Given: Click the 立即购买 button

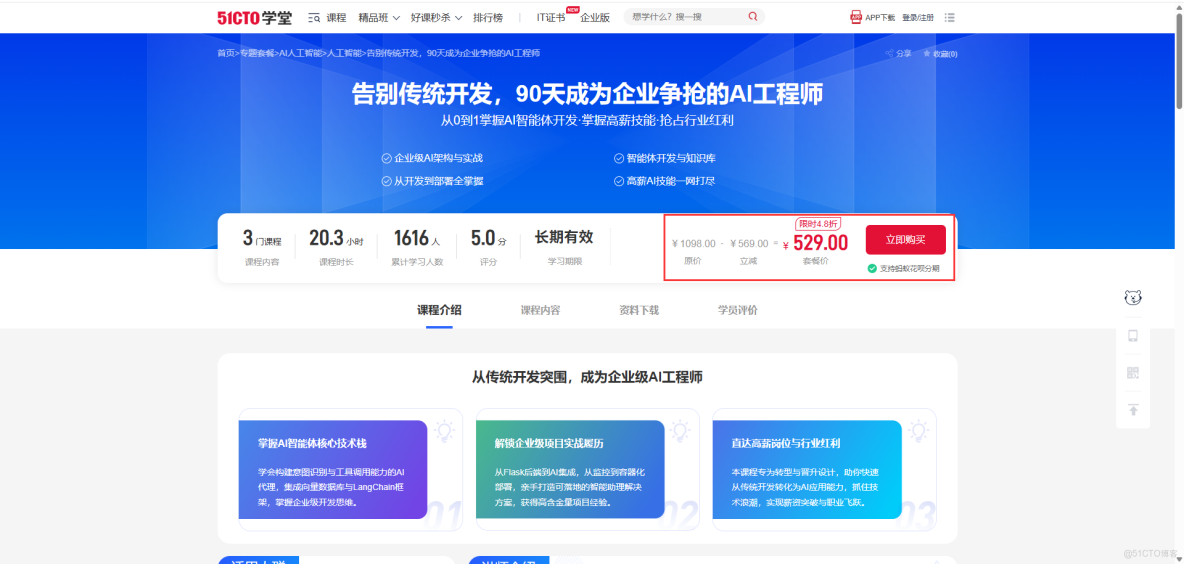Looking at the screenshot, I should [905, 240].
